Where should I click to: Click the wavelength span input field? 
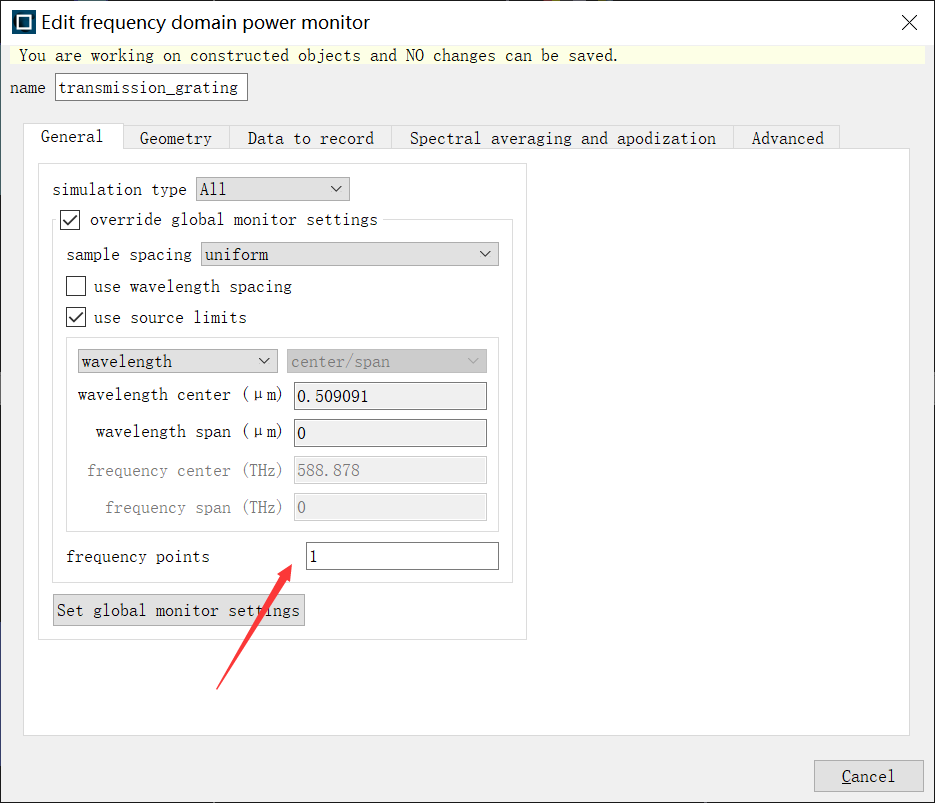[390, 433]
